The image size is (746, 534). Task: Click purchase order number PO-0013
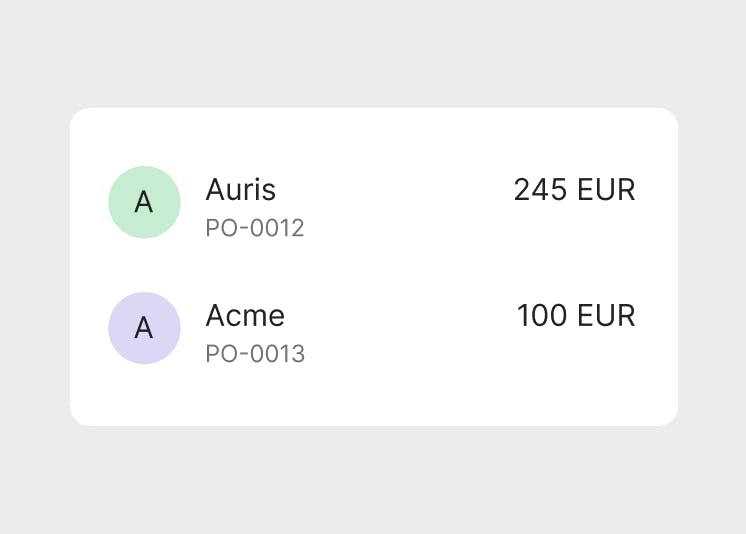tap(255, 354)
